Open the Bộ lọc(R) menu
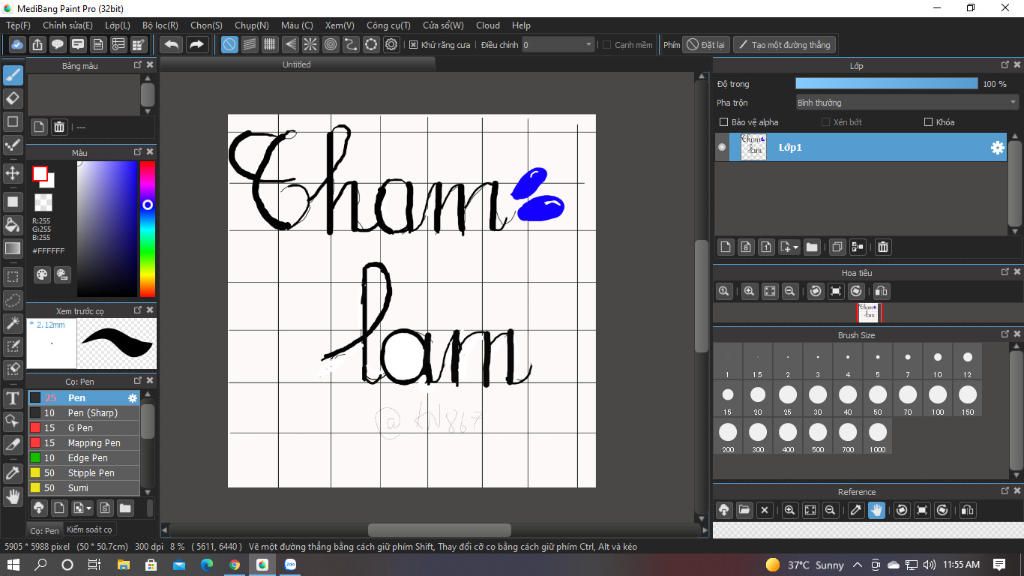 [160, 25]
